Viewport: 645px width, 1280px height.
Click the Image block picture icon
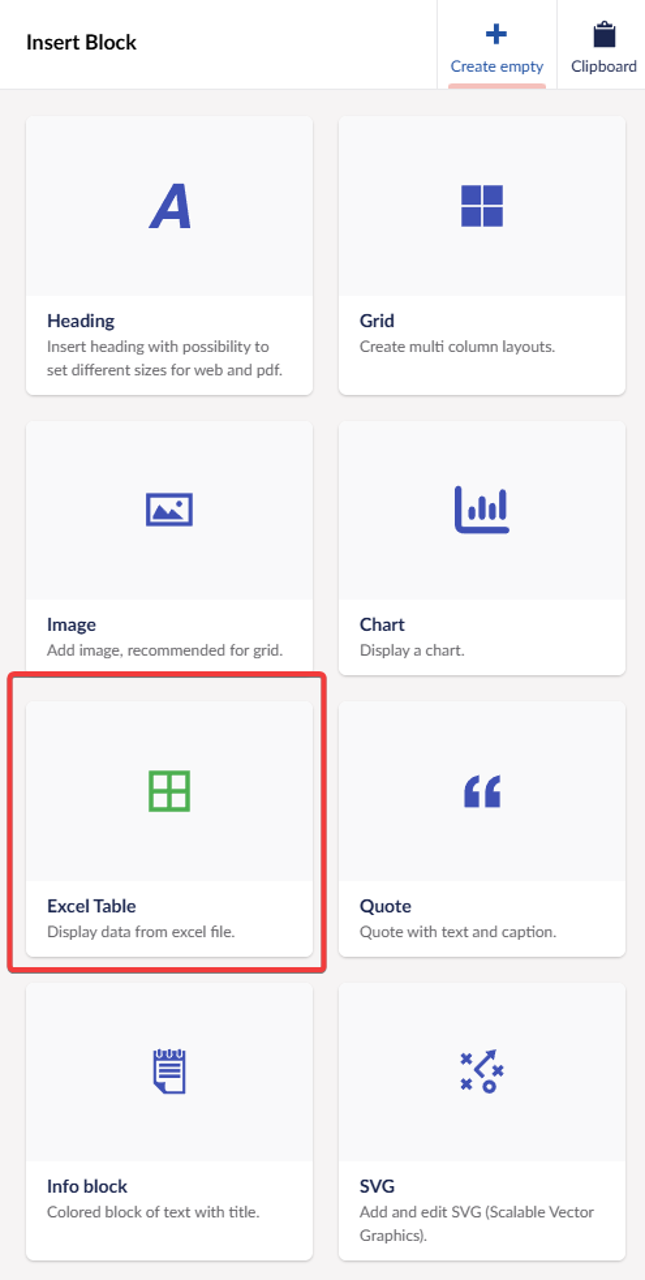(169, 510)
